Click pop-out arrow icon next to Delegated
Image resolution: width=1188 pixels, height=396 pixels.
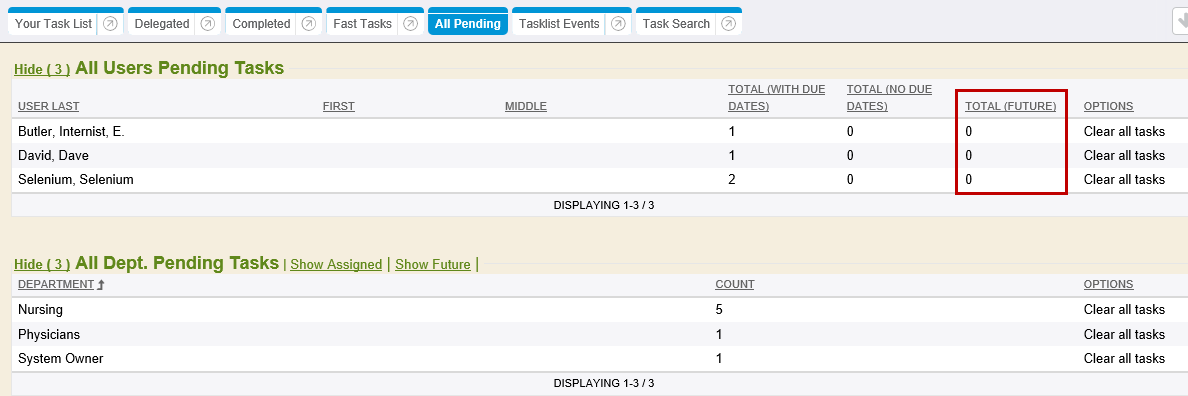pos(208,23)
